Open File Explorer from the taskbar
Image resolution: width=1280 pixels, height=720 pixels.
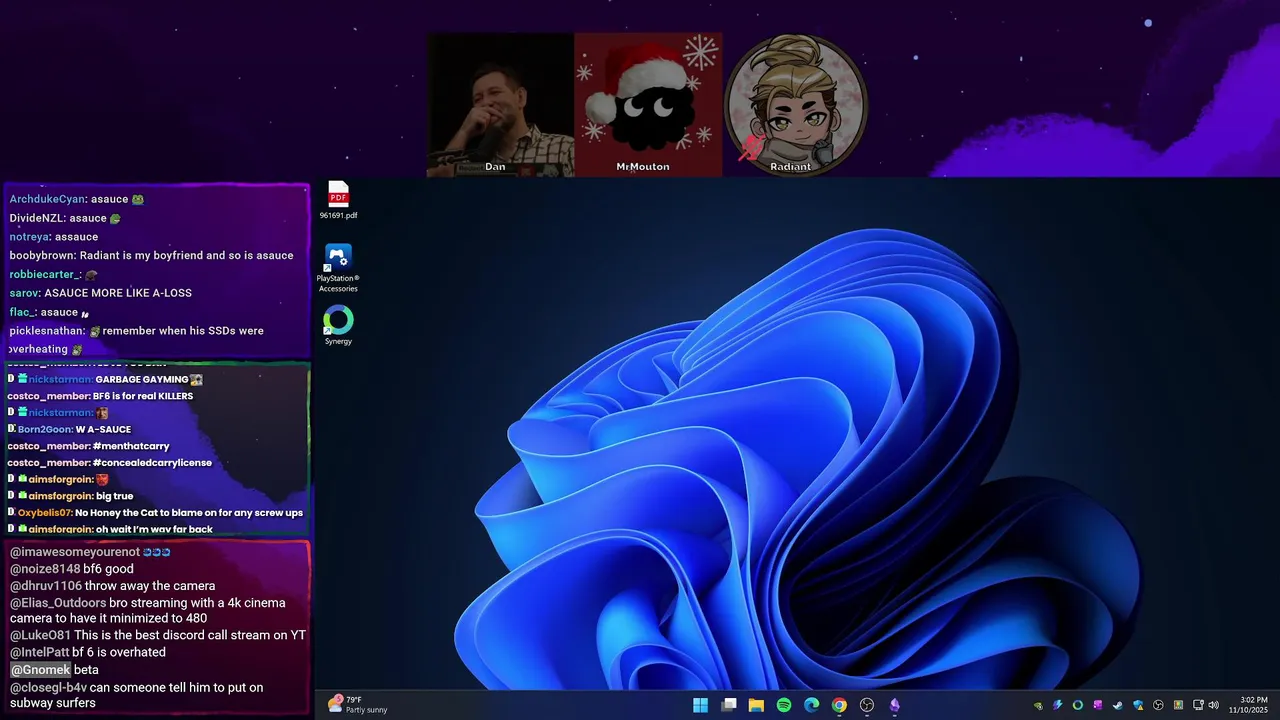[756, 705]
